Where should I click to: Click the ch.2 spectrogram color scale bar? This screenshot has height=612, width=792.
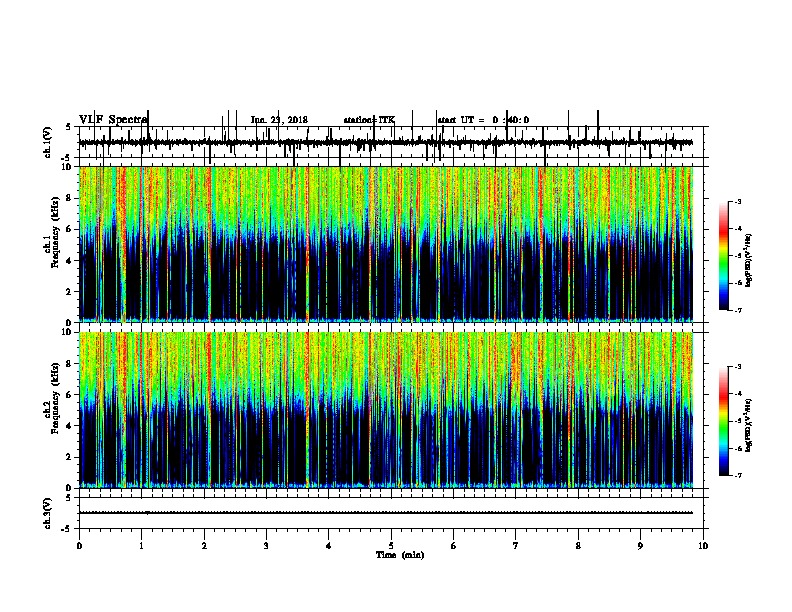point(724,421)
